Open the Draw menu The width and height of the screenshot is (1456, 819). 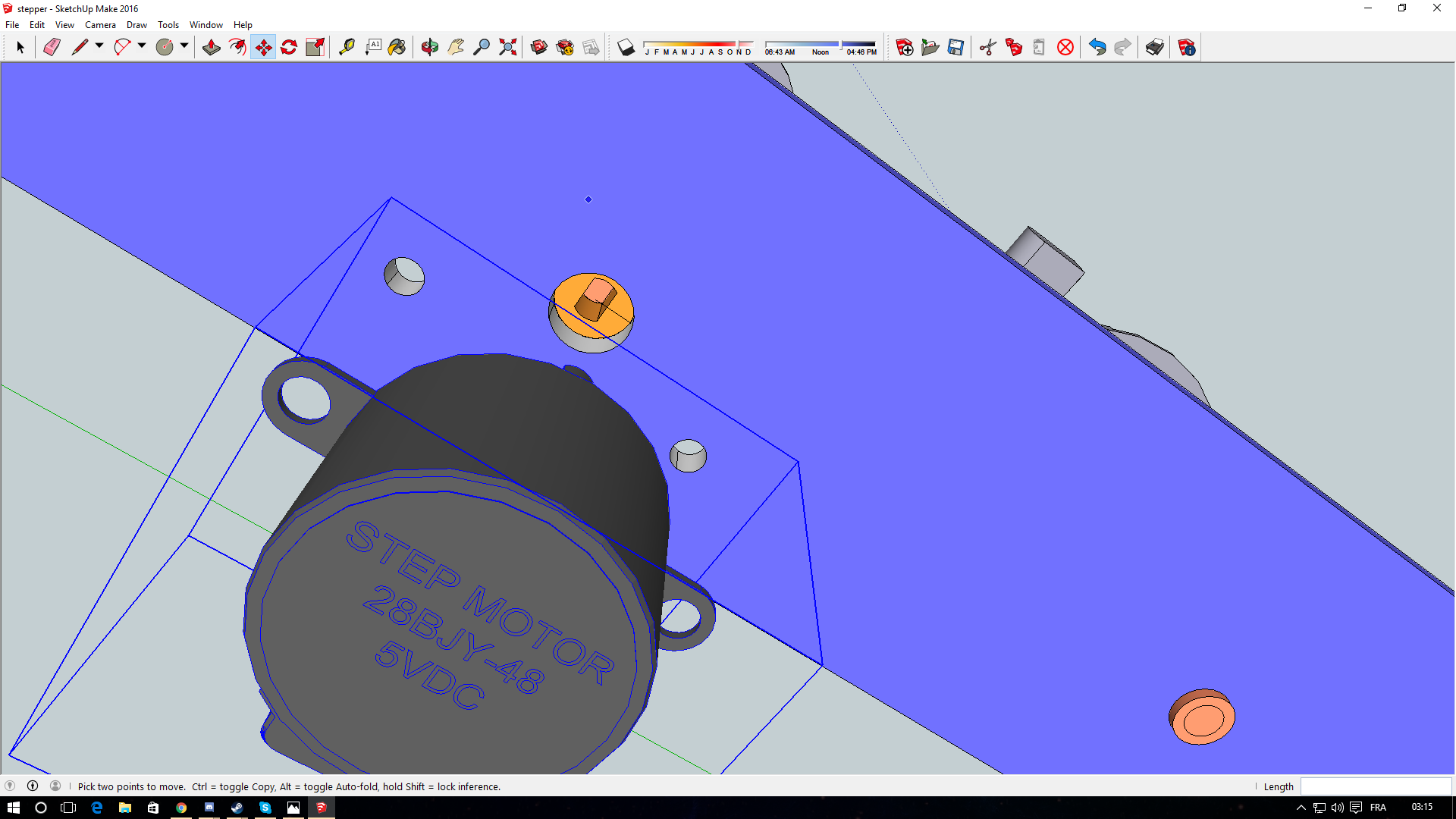(x=136, y=24)
